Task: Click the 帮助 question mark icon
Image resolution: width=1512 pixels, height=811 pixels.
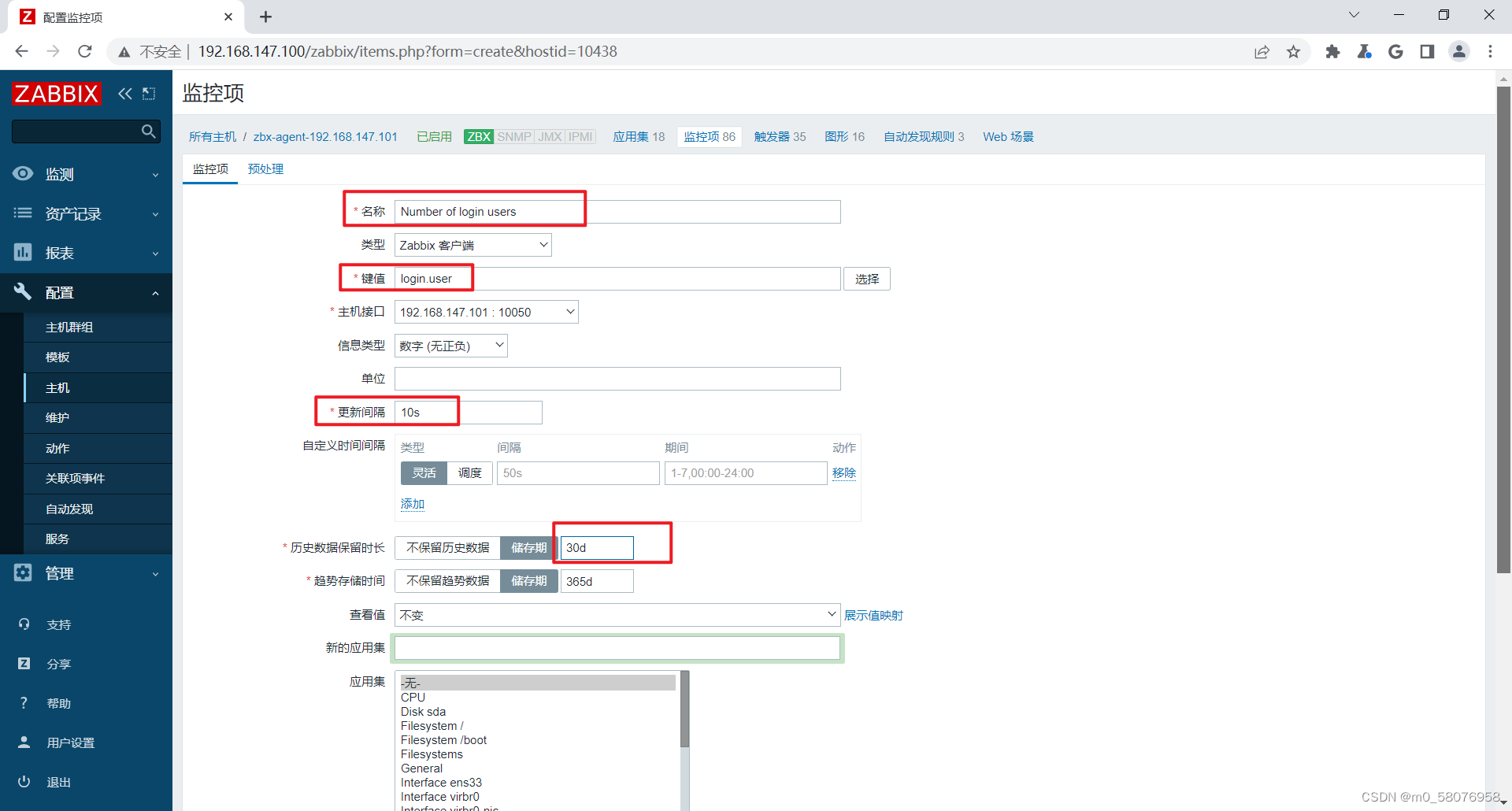Action: click(24, 702)
